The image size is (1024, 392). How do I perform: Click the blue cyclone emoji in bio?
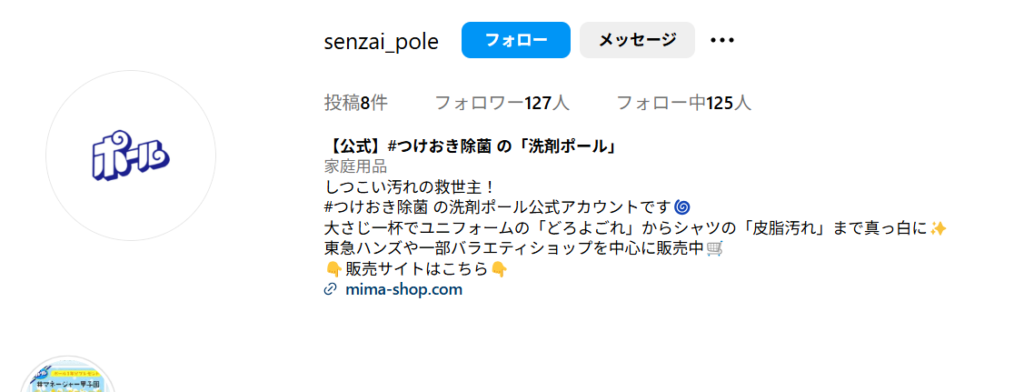coord(680,208)
